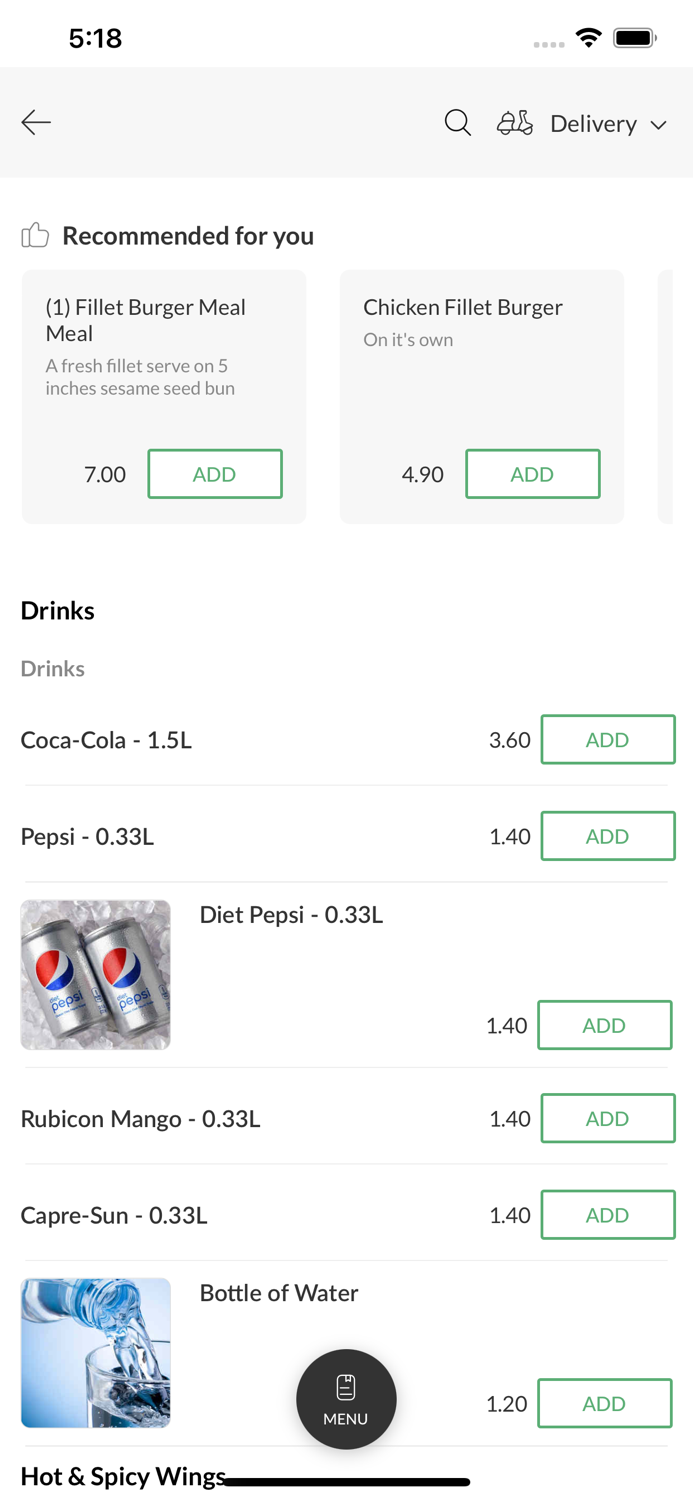
Task: Add Coca-Cola 1.5L to order
Action: (x=607, y=740)
